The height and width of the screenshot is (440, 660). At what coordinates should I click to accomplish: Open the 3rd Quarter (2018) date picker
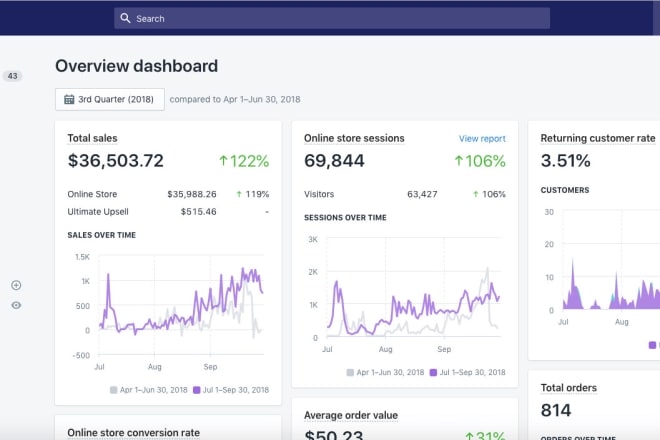point(109,99)
